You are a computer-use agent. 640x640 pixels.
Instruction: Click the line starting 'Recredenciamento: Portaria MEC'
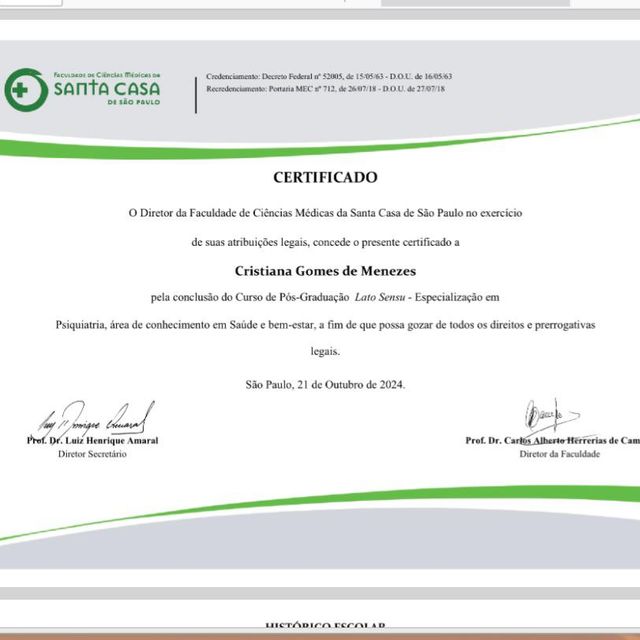325,89
